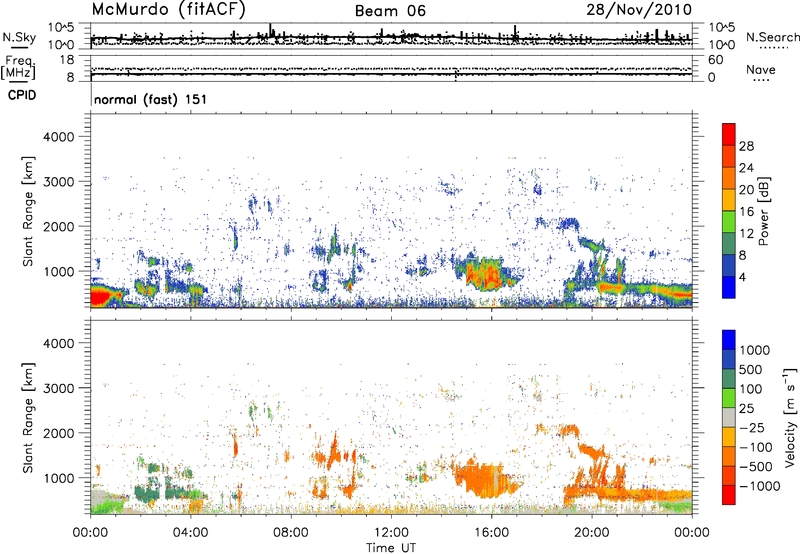Screen dimensions: 800x554
Task: Click the Velocity [m s⁻¹] colorbar label
Action: [790, 417]
